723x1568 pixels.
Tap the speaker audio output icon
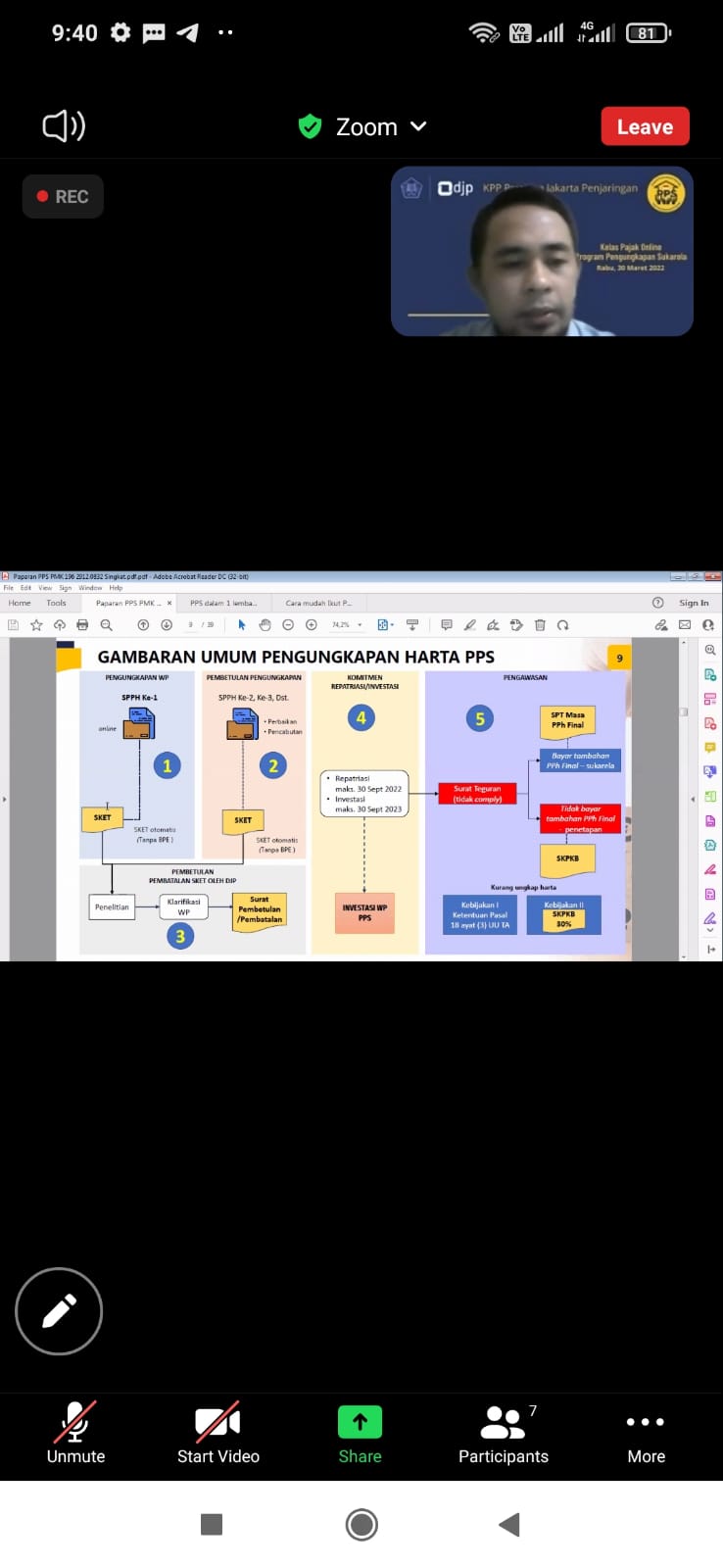pos(64,126)
